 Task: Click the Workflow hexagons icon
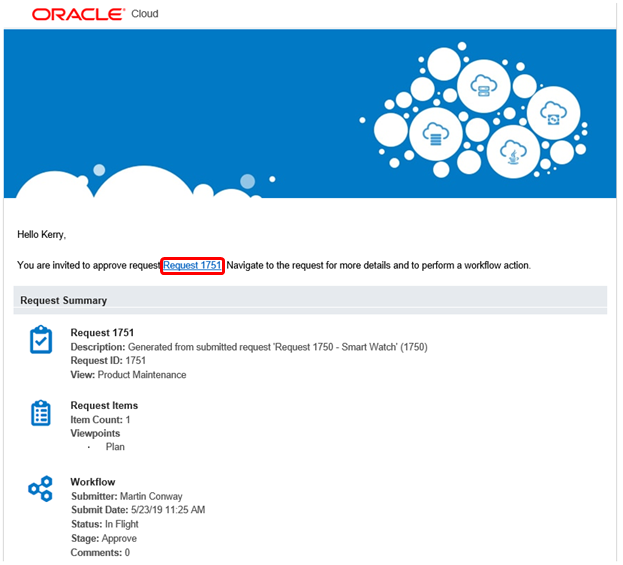pos(41,489)
